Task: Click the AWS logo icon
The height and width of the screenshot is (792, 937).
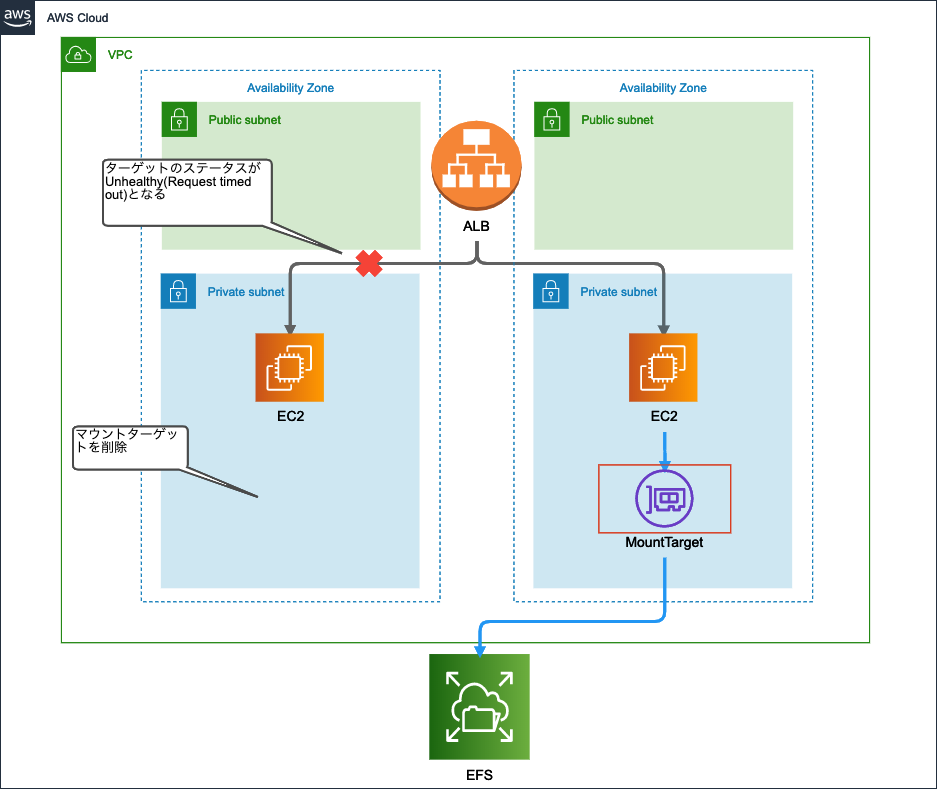Action: pos(17,17)
